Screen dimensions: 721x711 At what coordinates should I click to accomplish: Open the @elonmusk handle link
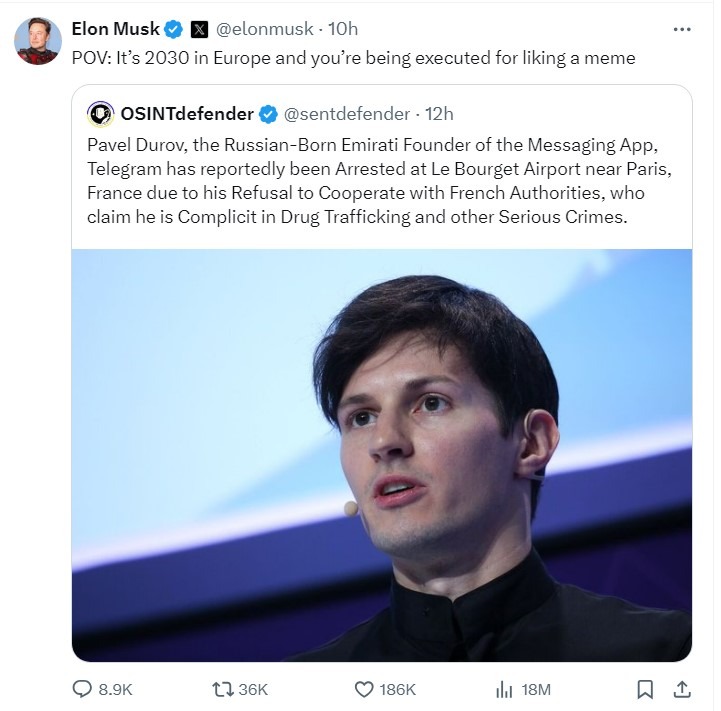coord(262,29)
